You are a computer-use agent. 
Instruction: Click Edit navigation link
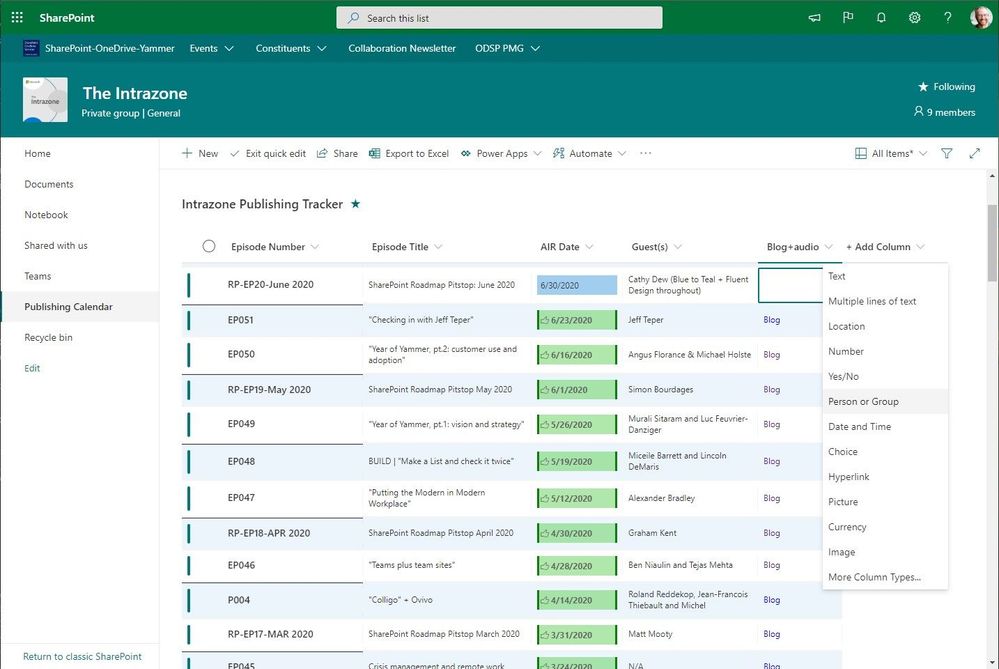click(x=32, y=368)
